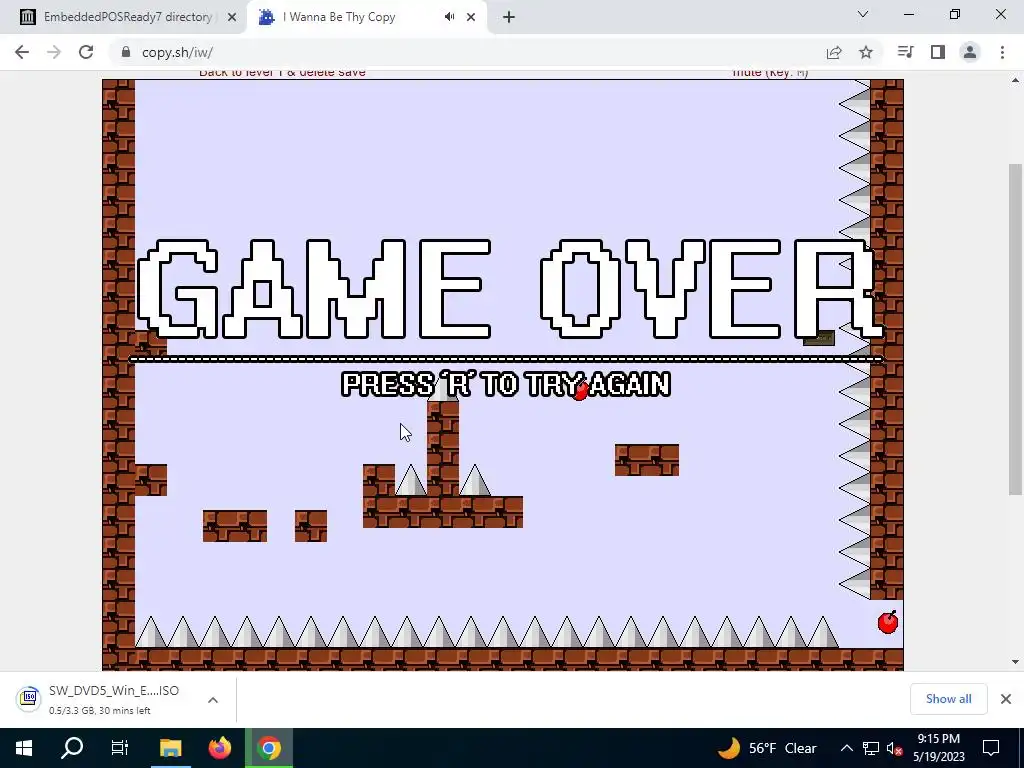Viewport: 1024px width, 768px height.
Task: Click the network icon in system tray
Action: point(871,748)
